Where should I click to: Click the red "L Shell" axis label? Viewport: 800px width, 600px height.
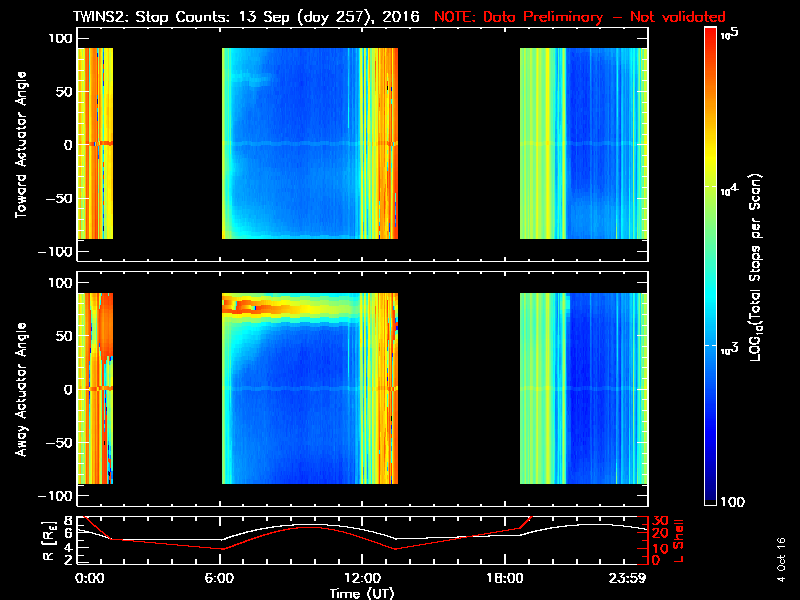point(678,541)
